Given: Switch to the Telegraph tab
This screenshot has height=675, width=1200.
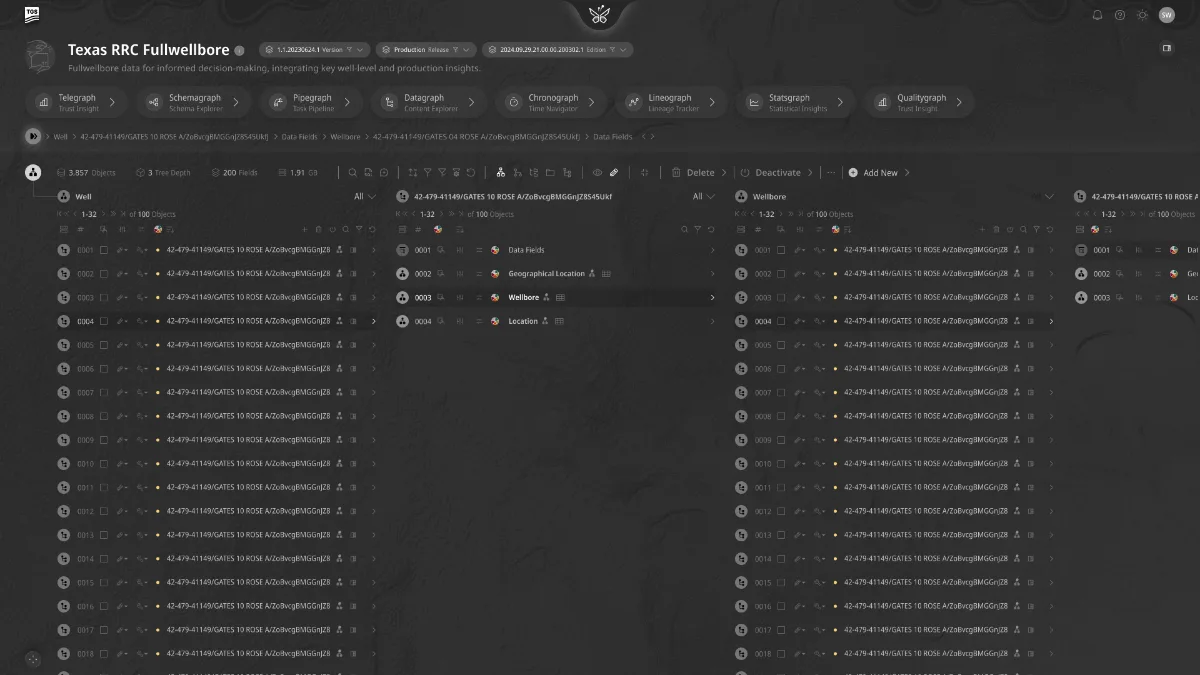Looking at the screenshot, I should pos(77,102).
